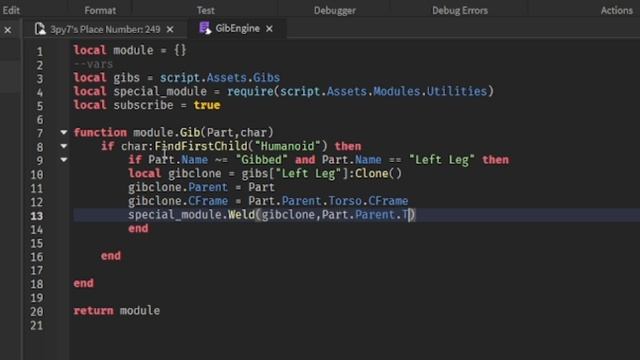Click the 'end' keyword on line 16

coord(111,256)
